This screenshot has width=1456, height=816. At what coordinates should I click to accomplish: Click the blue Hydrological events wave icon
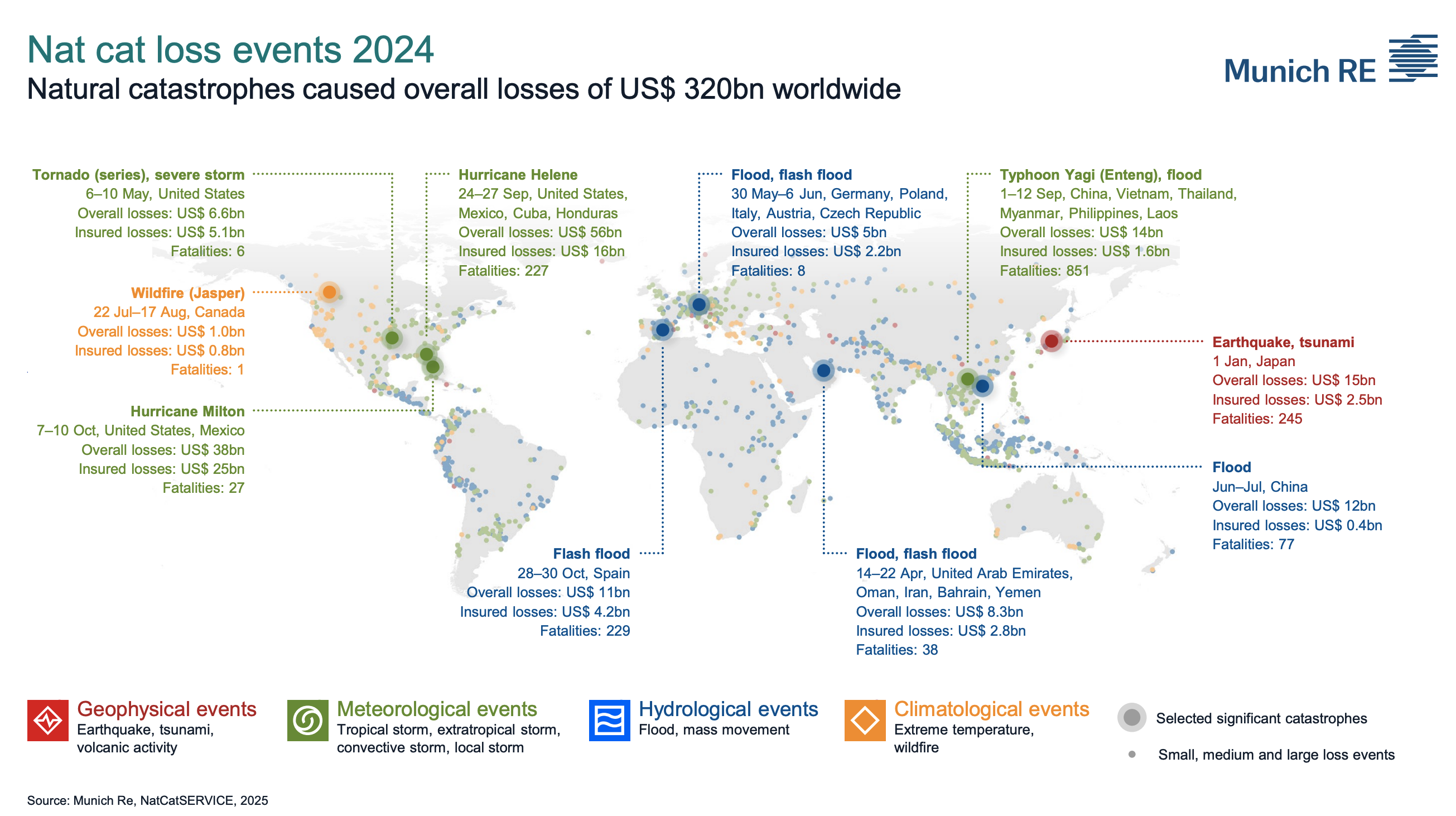coord(609,720)
